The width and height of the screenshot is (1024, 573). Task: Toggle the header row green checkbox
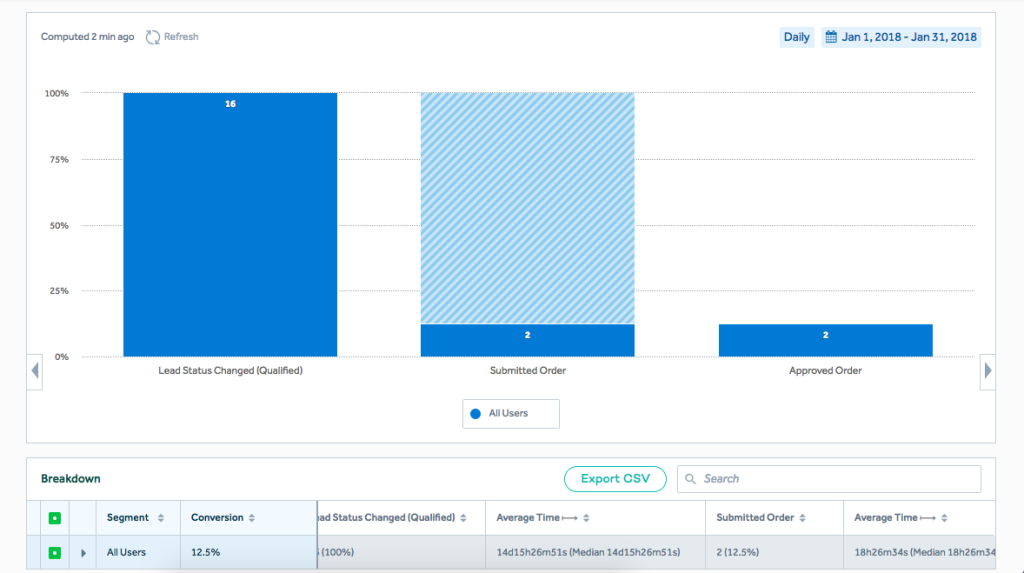55,518
